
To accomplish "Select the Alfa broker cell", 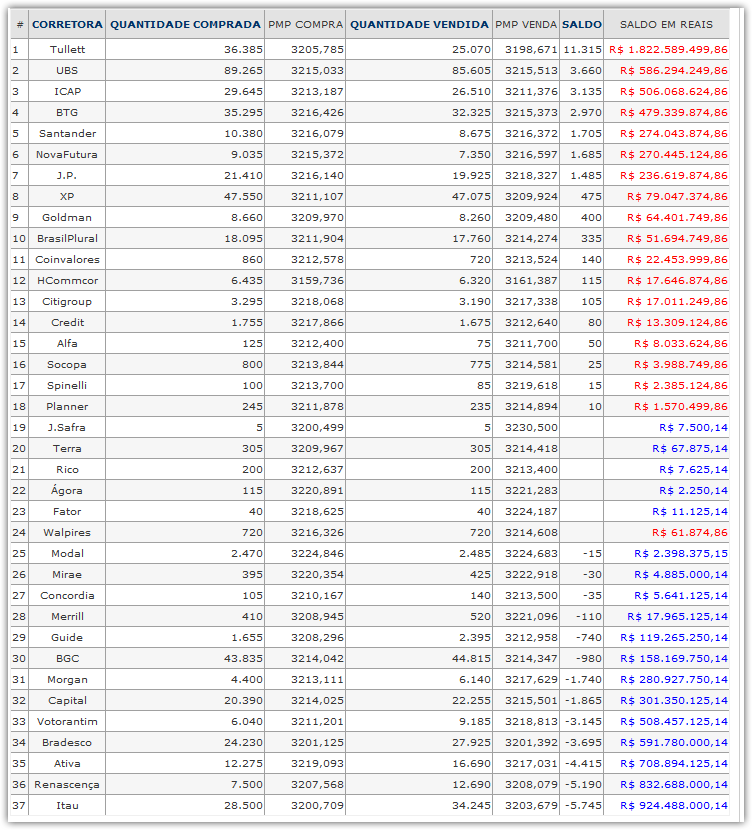I will [x=67, y=344].
